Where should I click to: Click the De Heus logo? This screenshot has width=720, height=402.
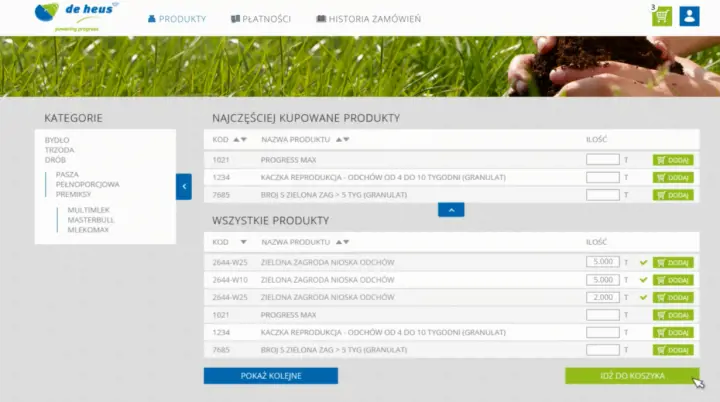tap(75, 16)
